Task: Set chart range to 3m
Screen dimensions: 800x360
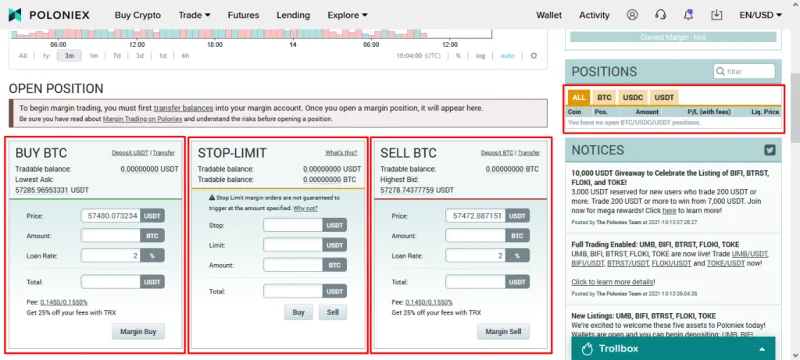Action: tap(69, 56)
